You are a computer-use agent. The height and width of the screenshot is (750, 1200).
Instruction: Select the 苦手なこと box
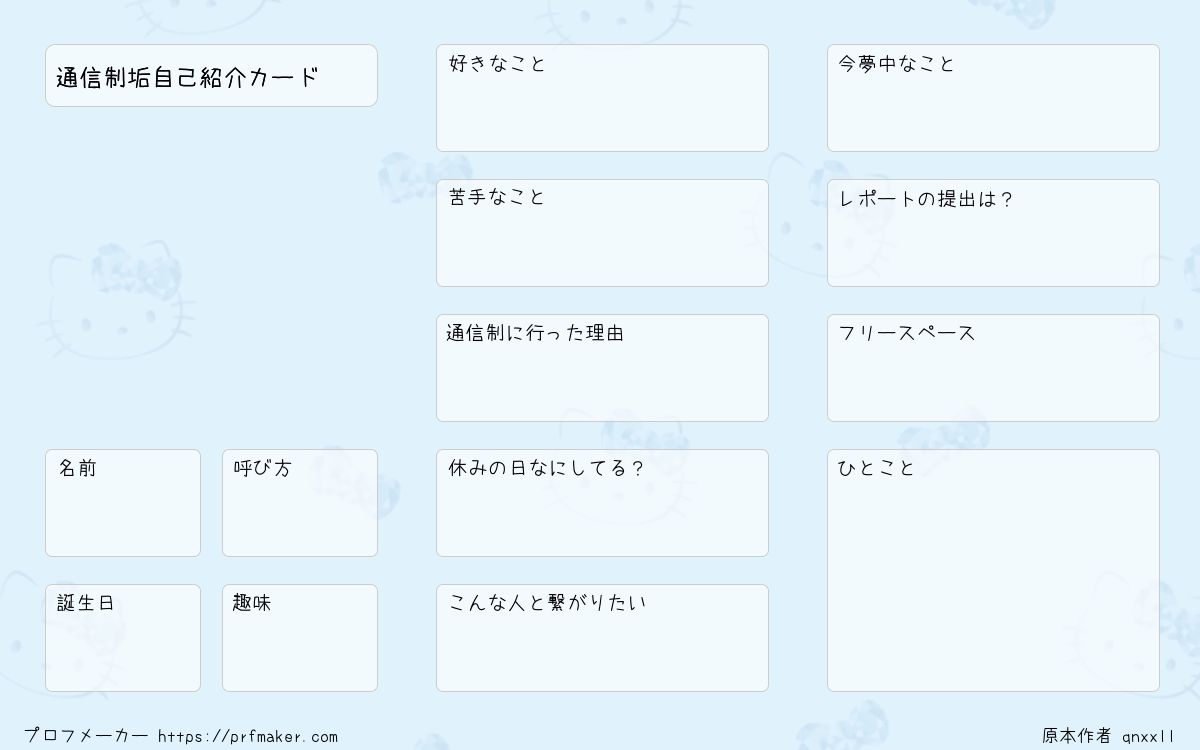point(602,233)
